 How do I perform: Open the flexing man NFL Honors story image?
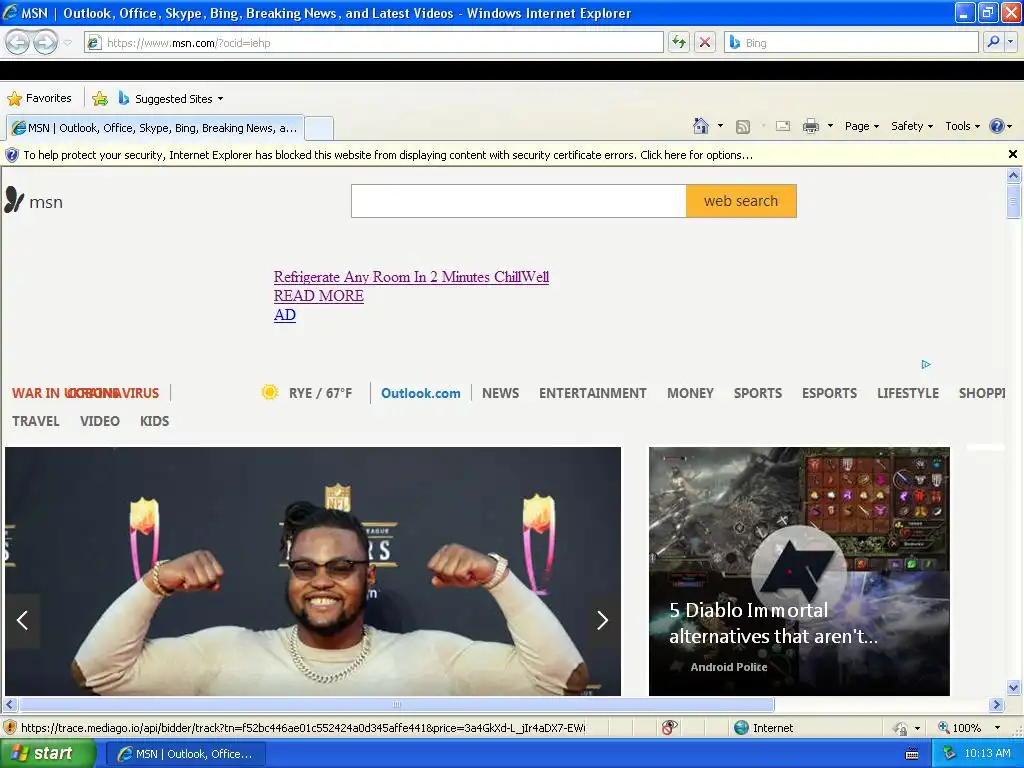pos(313,571)
